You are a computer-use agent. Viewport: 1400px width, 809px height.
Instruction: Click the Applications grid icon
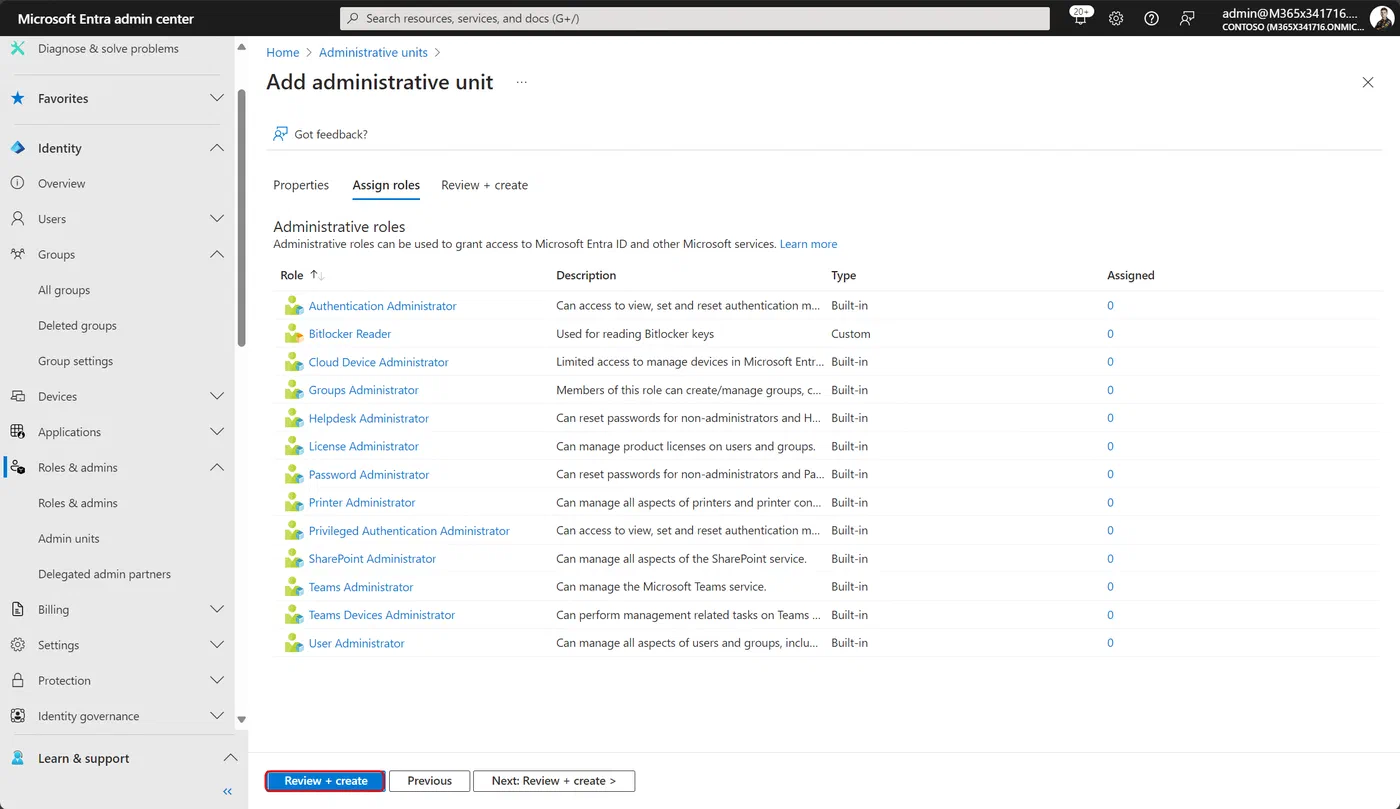click(x=18, y=432)
